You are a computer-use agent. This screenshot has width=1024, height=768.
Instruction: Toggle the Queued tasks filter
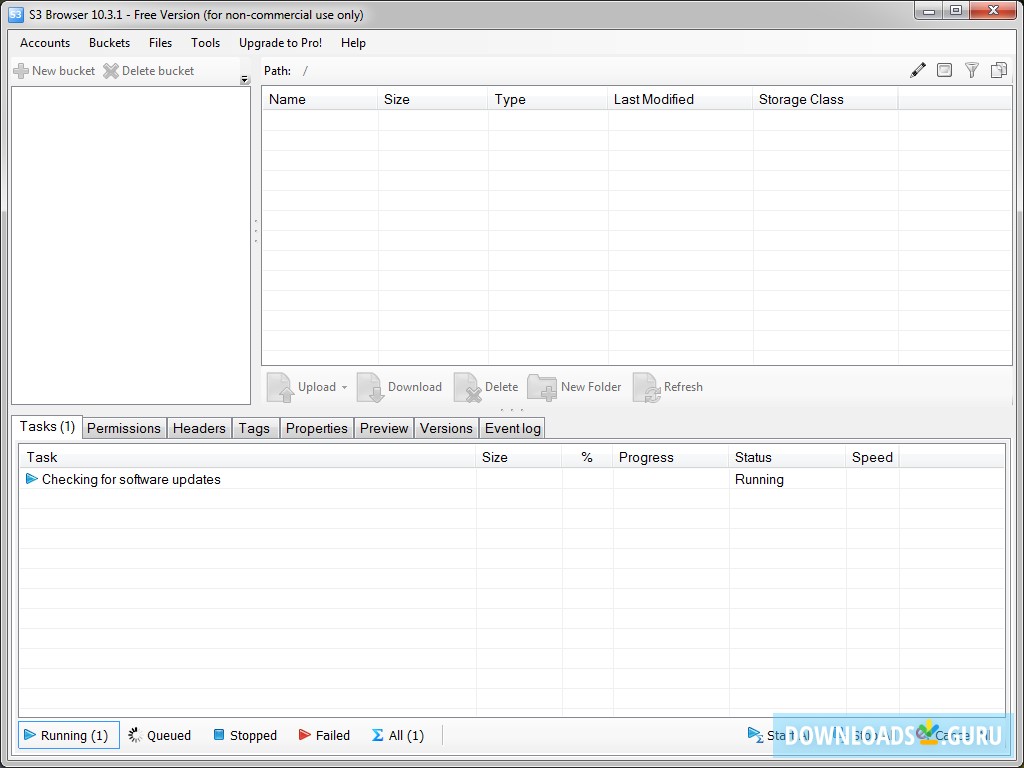pyautogui.click(x=159, y=735)
